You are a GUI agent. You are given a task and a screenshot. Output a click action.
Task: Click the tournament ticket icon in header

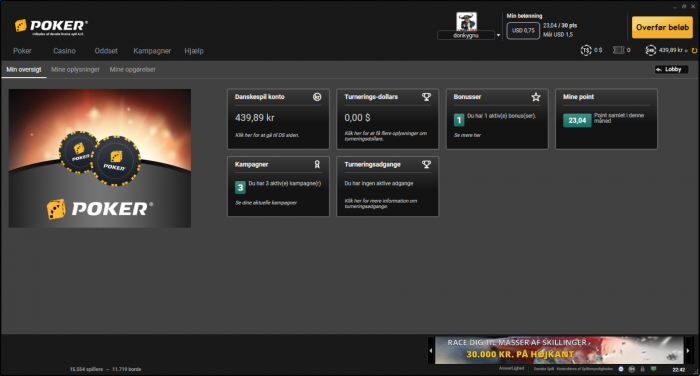point(619,50)
